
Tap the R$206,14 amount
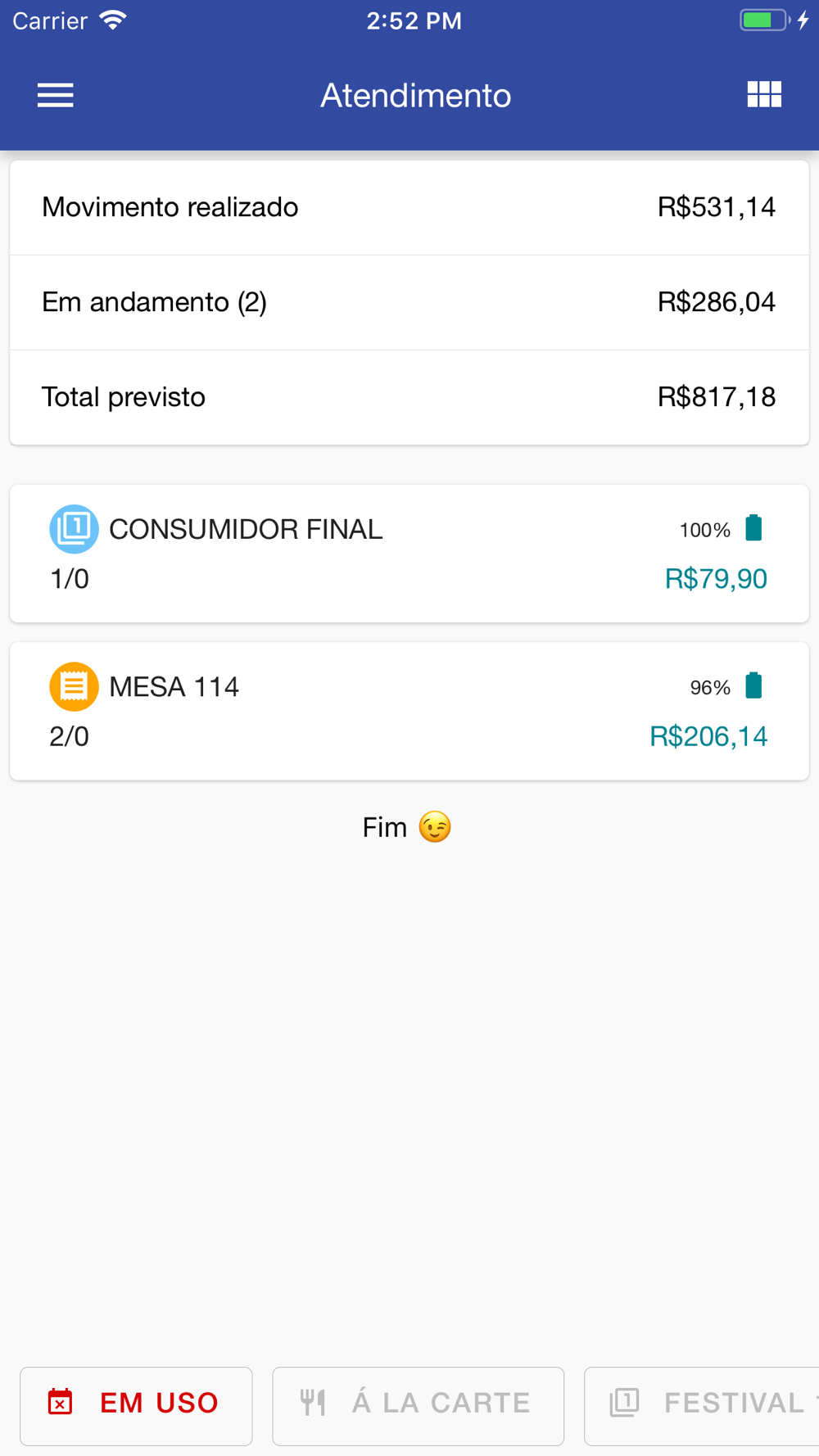708,736
